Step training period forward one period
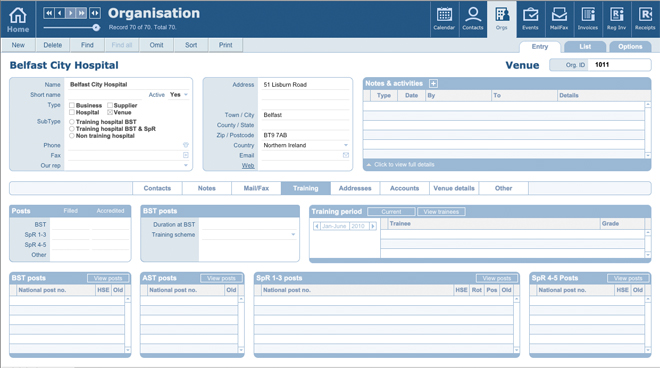The image size is (660, 368). (x=373, y=226)
